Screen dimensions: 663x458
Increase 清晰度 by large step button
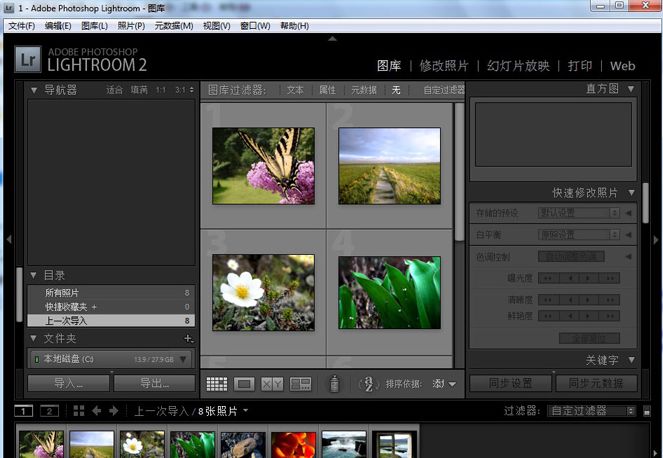click(610, 300)
